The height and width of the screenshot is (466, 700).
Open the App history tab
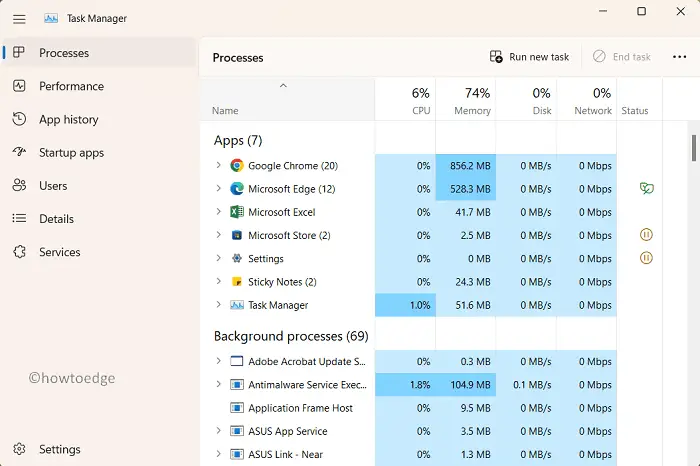(99, 119)
